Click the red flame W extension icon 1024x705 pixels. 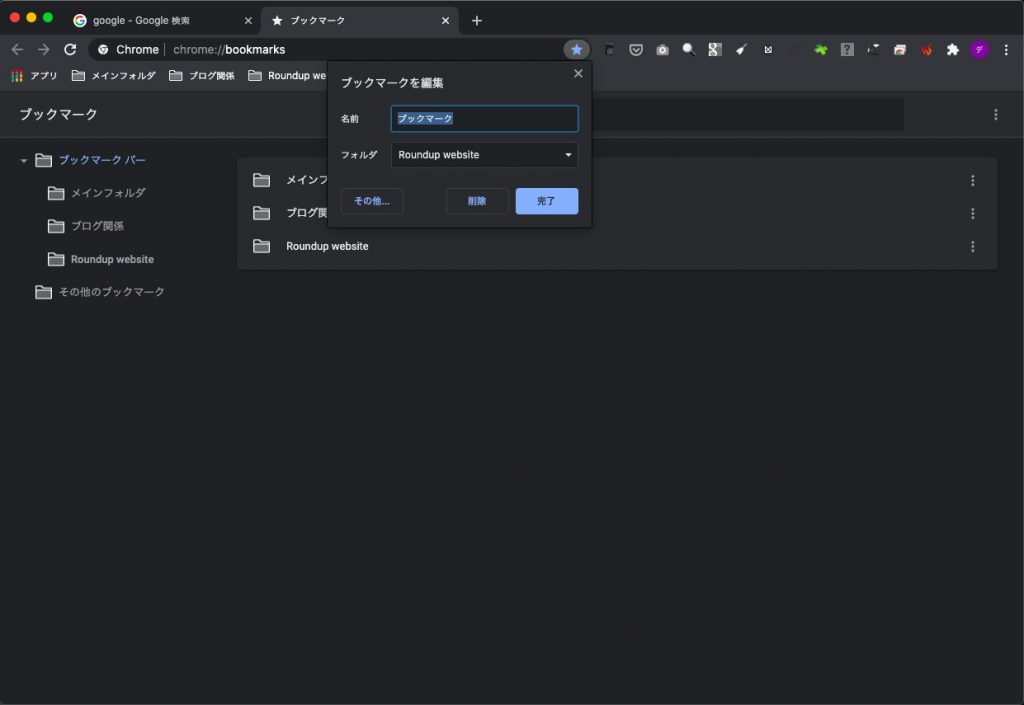tap(926, 50)
